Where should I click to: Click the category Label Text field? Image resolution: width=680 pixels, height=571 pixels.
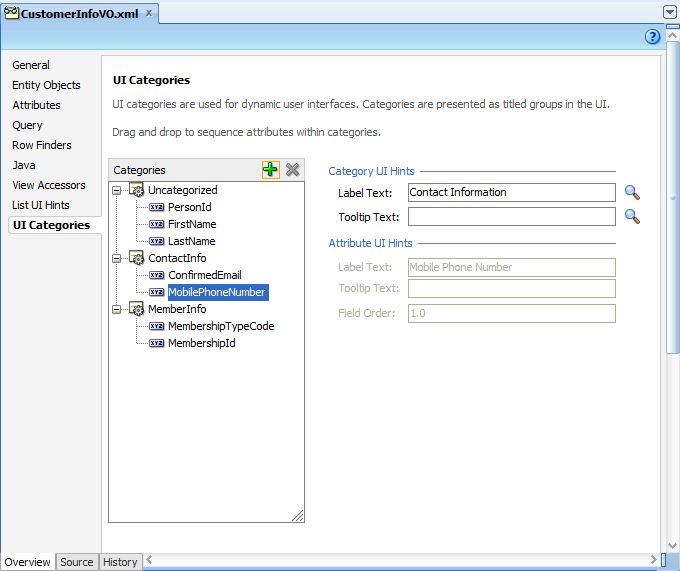pyautogui.click(x=512, y=193)
